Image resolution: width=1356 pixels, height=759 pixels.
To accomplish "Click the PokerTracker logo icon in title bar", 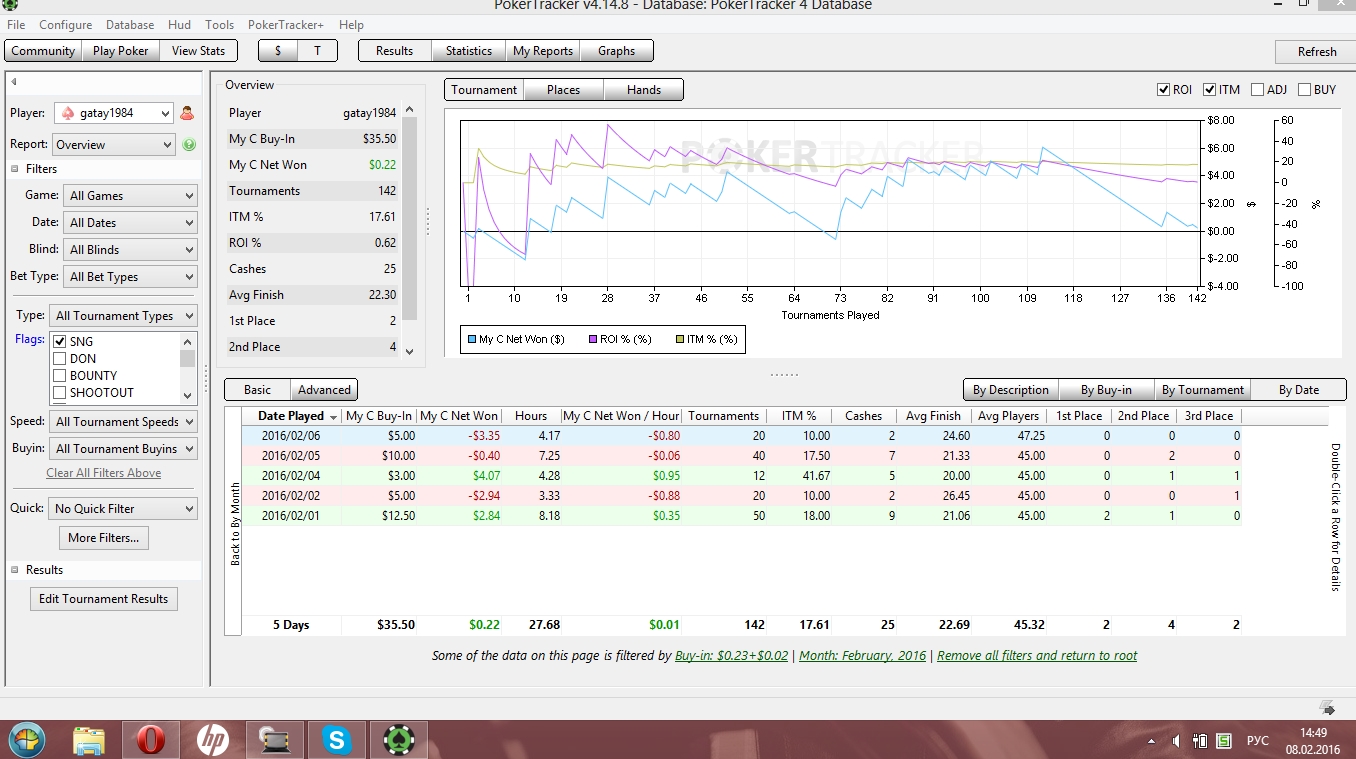I will coord(11,5).
